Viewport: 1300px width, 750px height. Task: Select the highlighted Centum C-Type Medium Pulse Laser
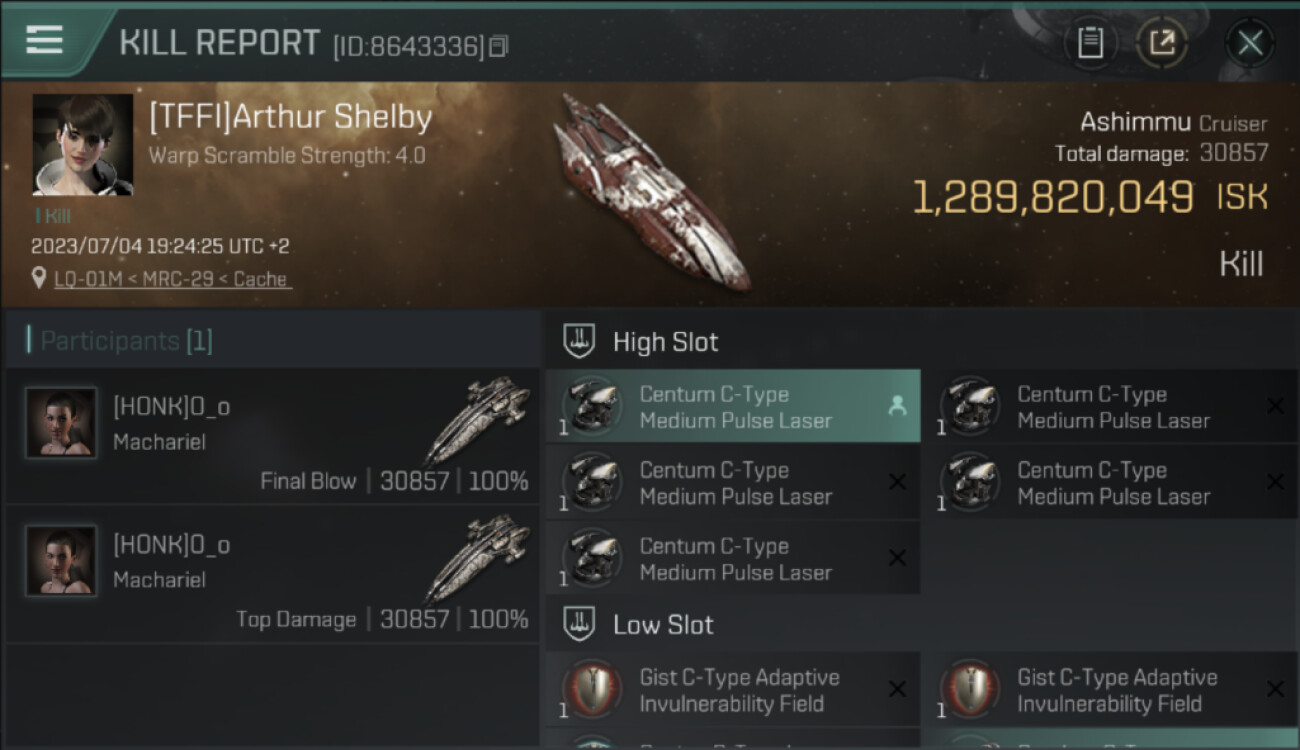pyautogui.click(x=735, y=407)
